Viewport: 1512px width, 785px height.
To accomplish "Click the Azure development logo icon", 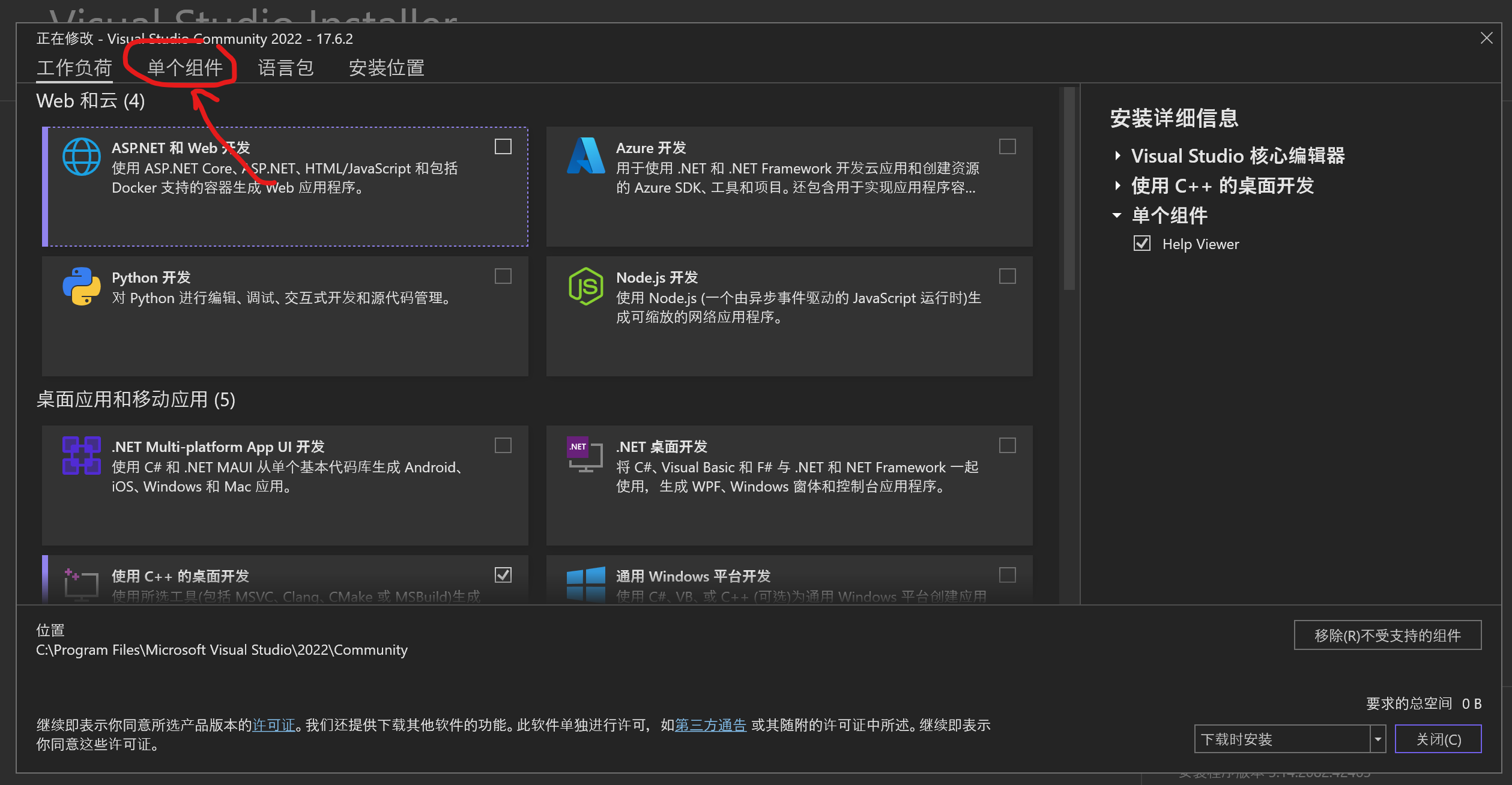I will pos(585,156).
